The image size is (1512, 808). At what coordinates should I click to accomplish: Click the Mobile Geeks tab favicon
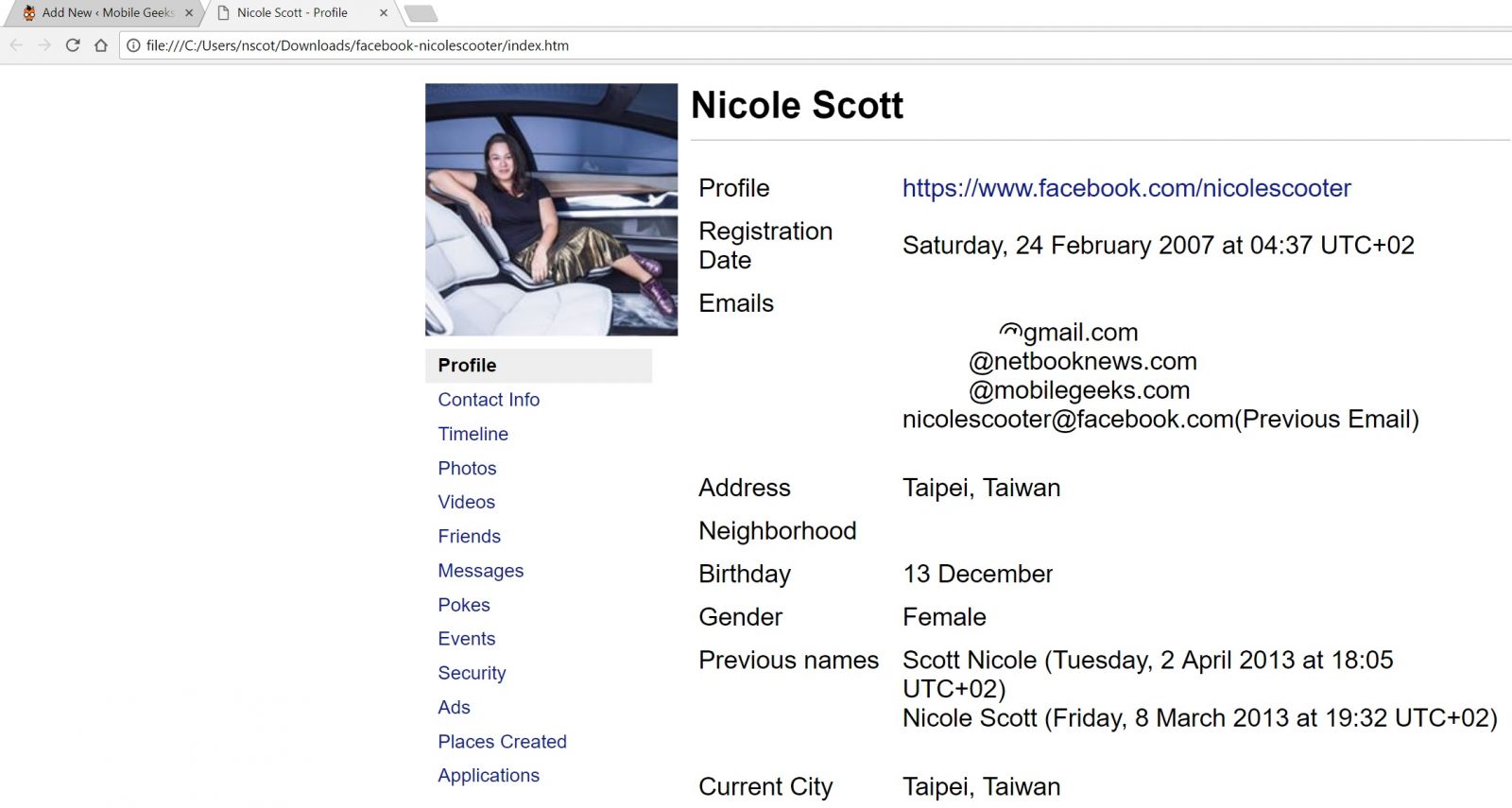click(x=29, y=13)
